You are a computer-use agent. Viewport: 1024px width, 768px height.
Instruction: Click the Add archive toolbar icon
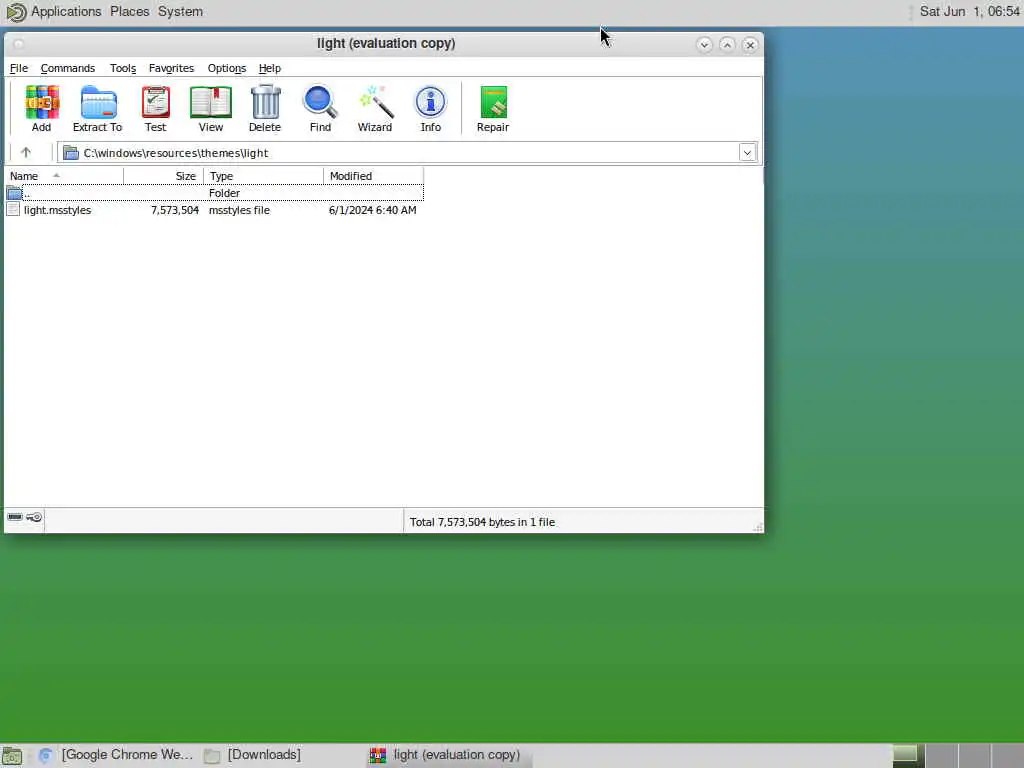42,103
